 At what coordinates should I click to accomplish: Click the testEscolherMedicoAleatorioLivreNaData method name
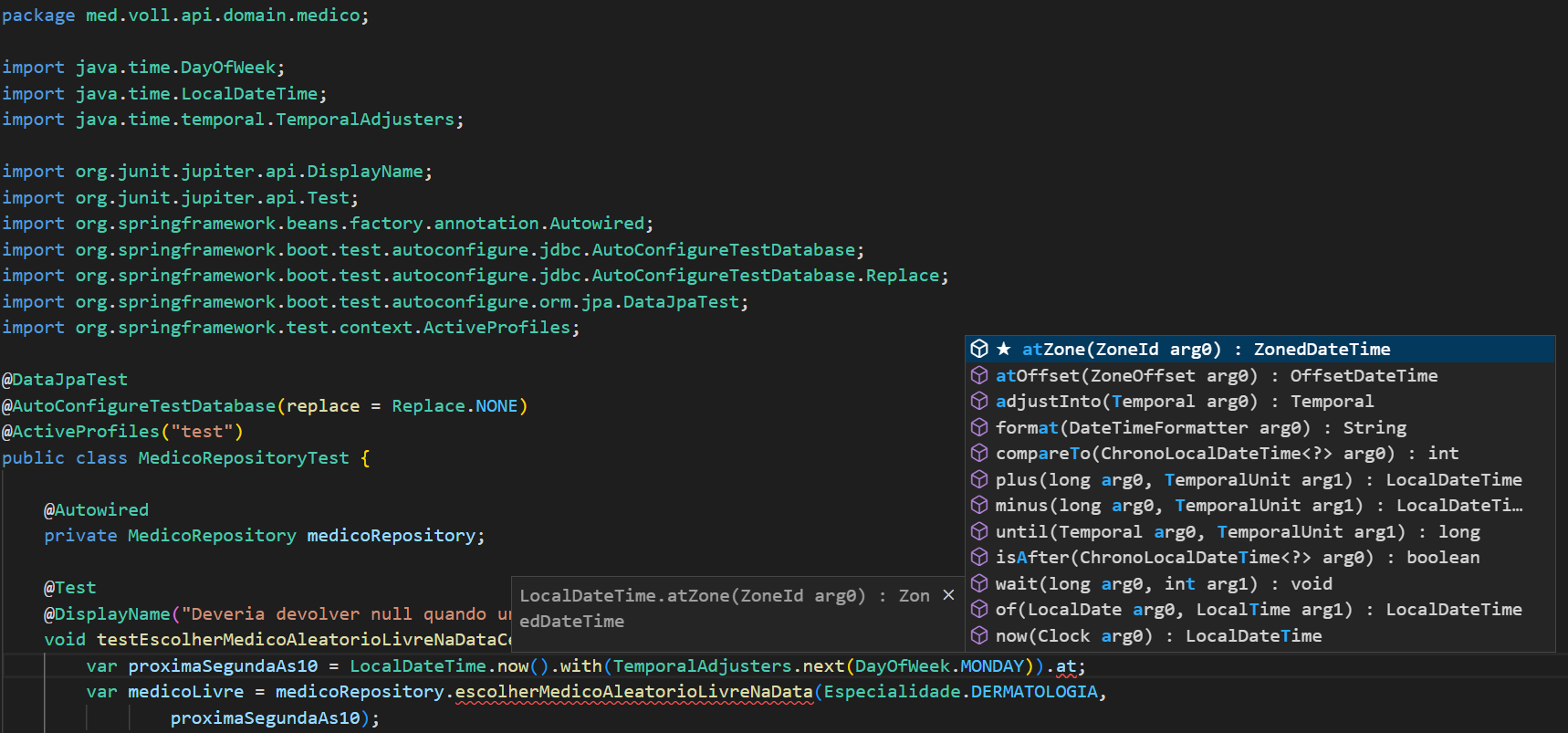pyautogui.click(x=304, y=640)
